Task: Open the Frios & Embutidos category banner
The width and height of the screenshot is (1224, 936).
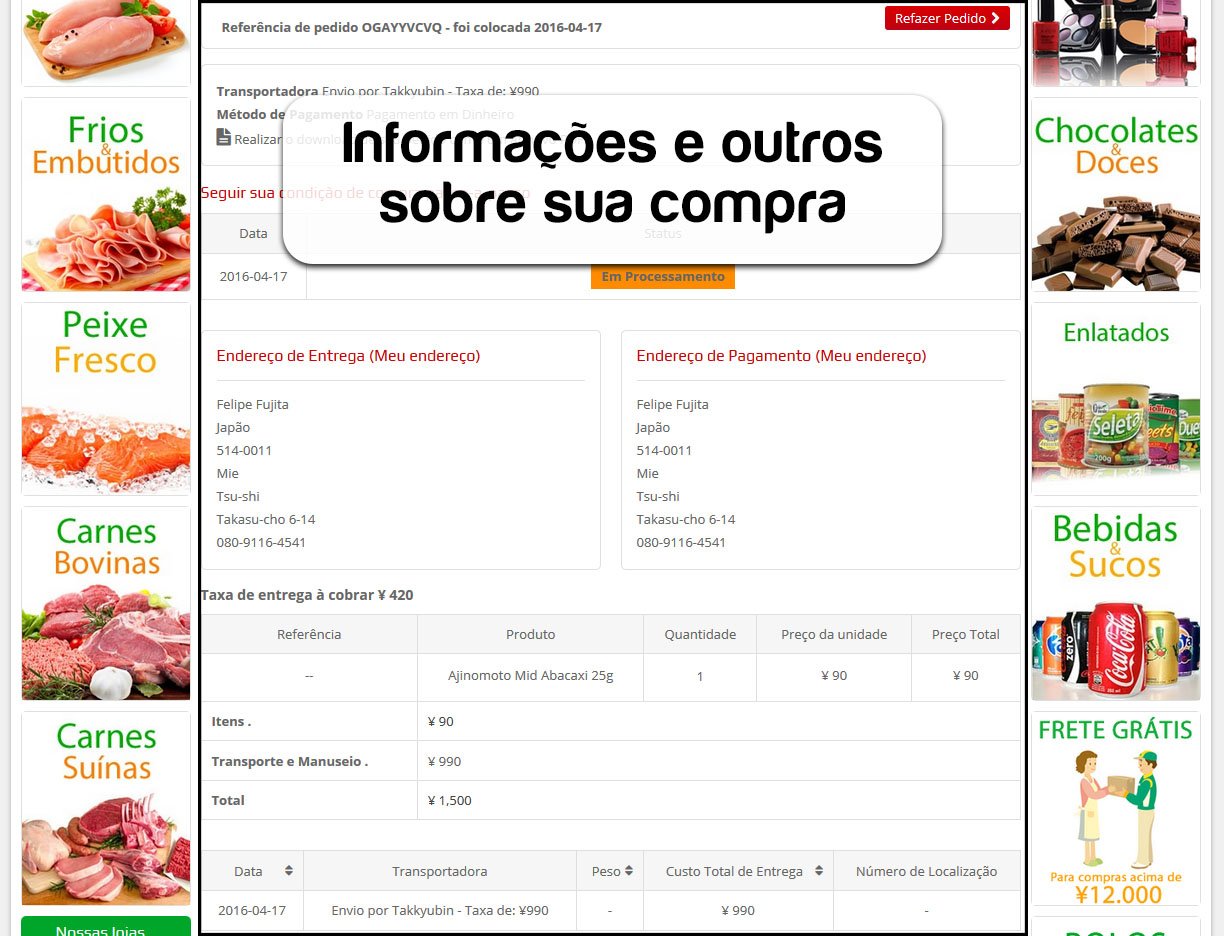Action: pos(106,194)
